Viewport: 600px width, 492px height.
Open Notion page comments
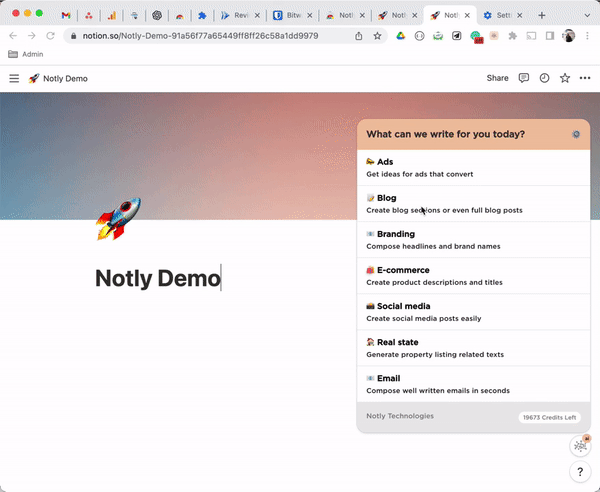(x=523, y=78)
